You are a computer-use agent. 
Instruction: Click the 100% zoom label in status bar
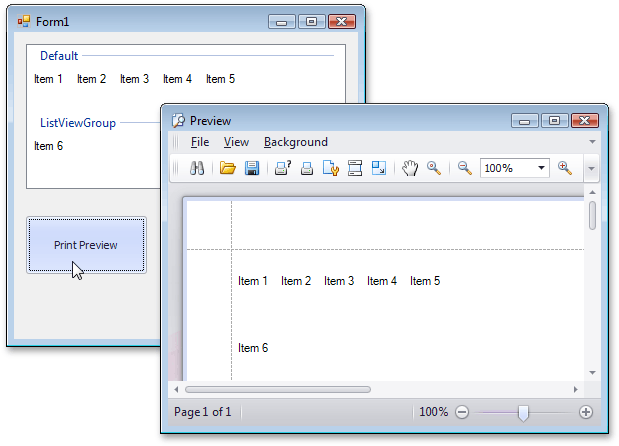[x=433, y=412]
